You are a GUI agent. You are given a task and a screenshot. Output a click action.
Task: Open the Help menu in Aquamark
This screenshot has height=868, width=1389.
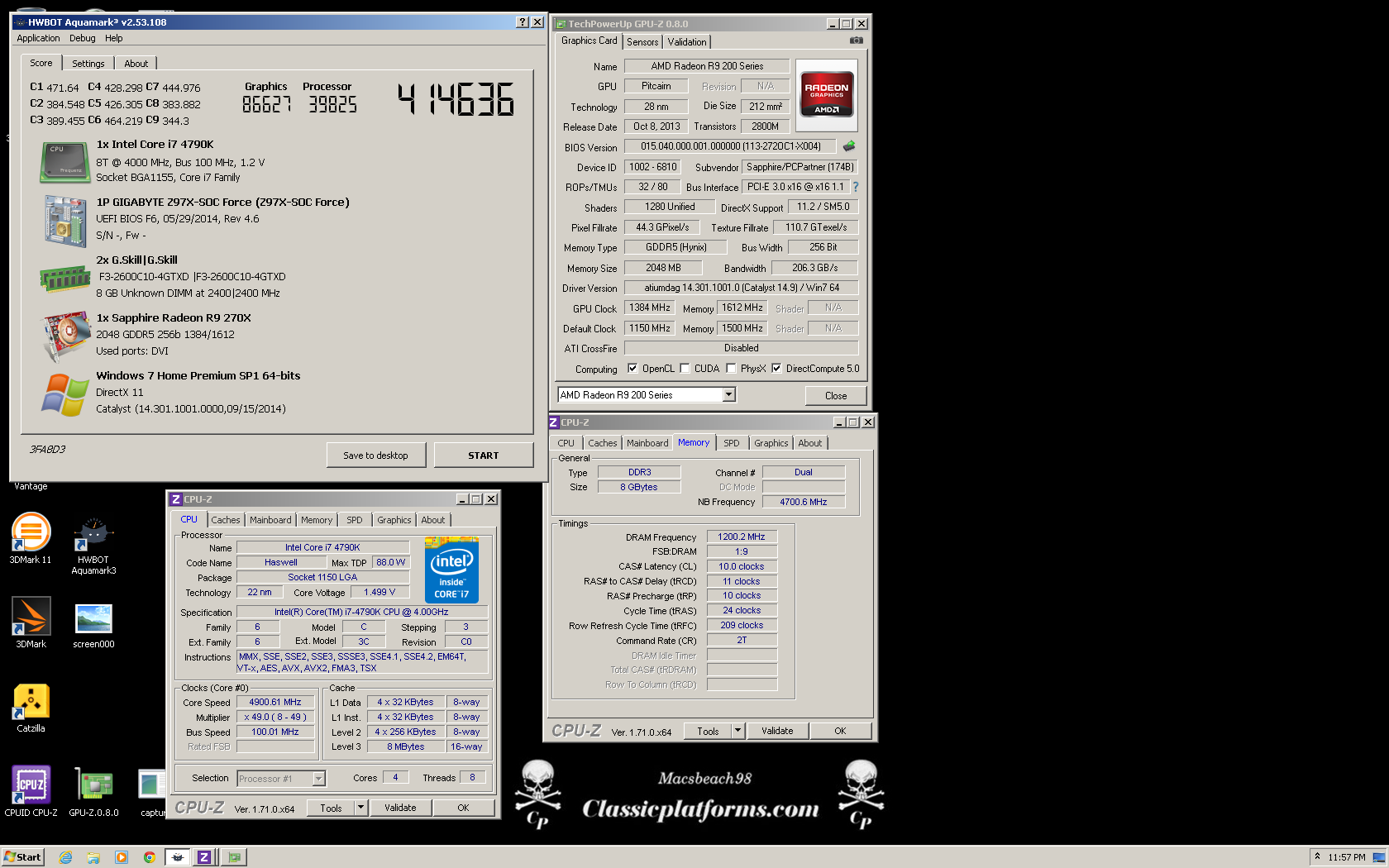[114, 38]
